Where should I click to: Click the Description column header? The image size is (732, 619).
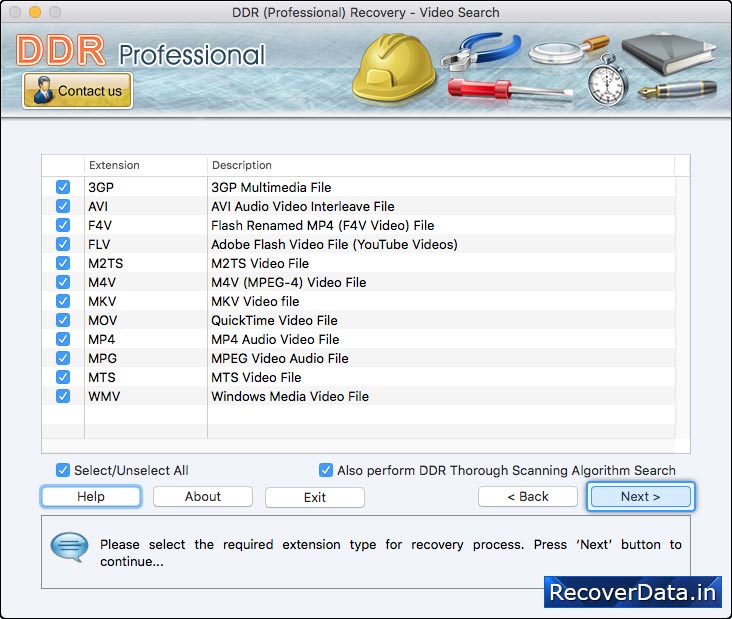441,165
